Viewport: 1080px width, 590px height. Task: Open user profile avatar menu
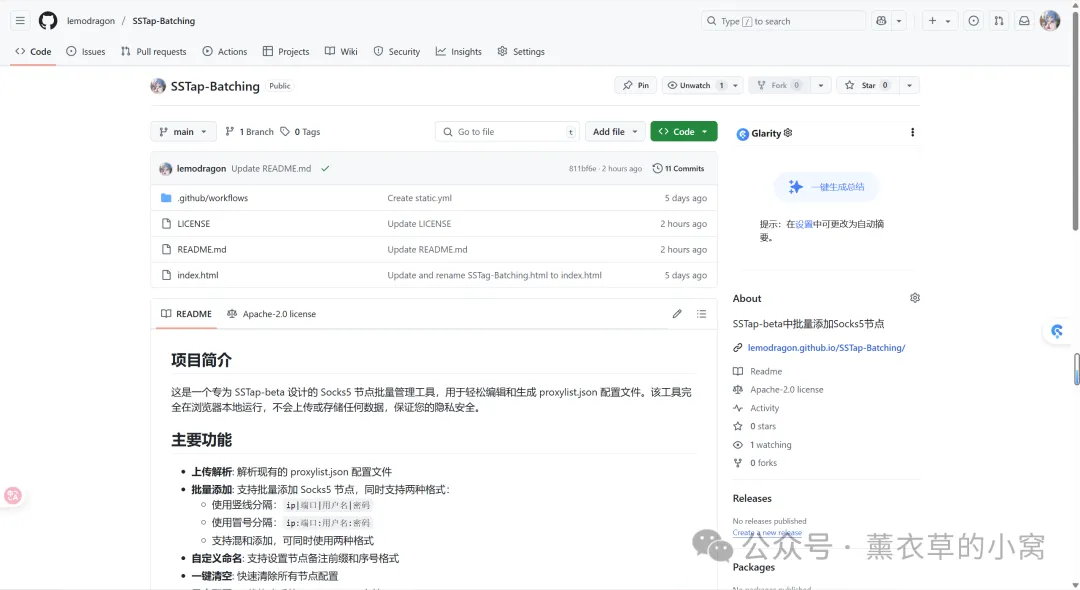tap(1050, 21)
